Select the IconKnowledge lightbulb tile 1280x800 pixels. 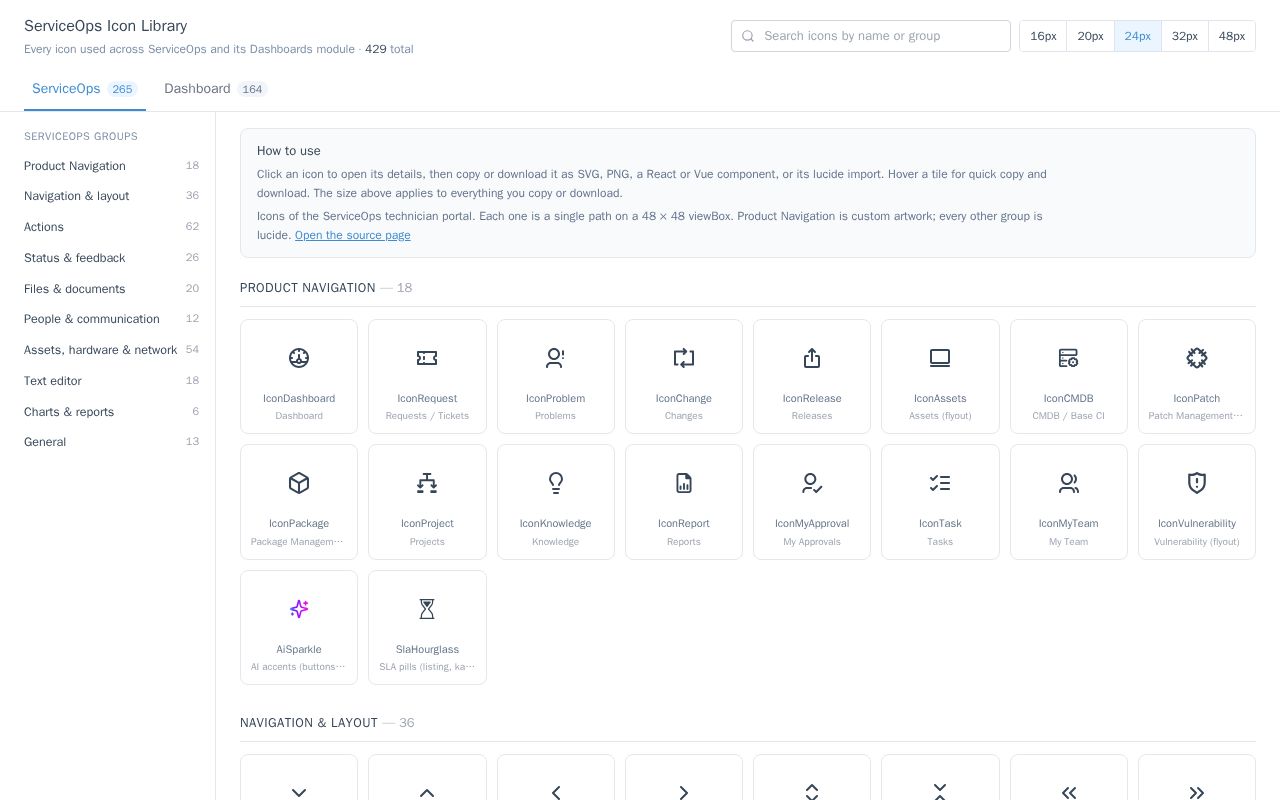(556, 502)
